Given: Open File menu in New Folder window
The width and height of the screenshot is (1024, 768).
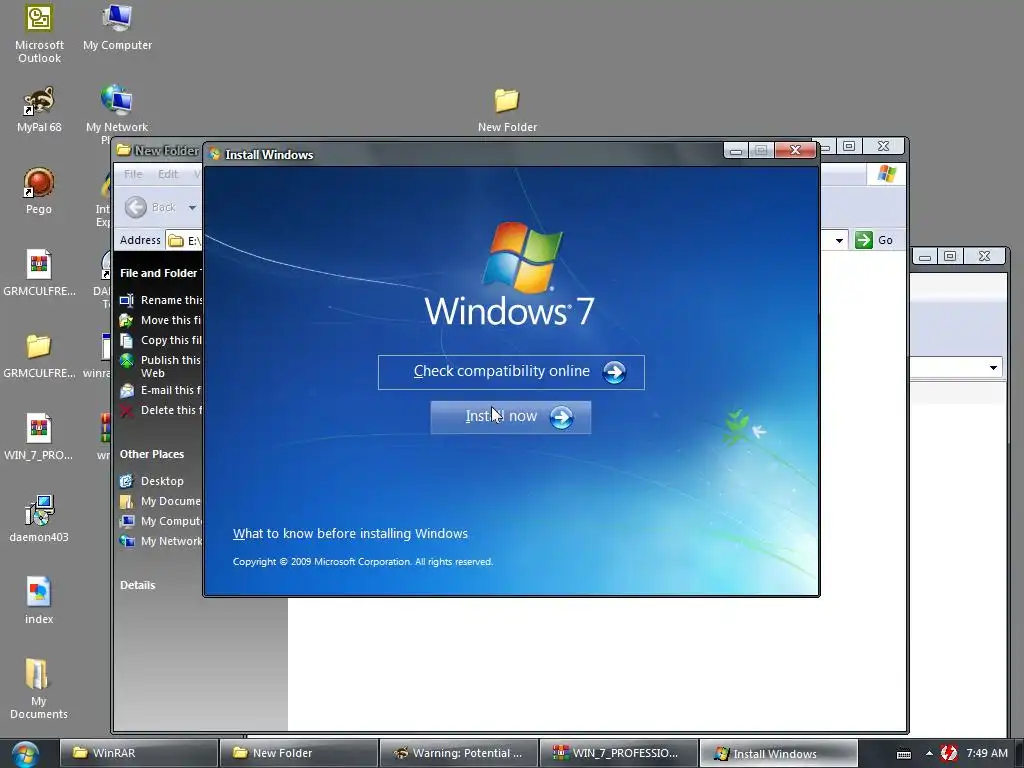Looking at the screenshot, I should (133, 174).
